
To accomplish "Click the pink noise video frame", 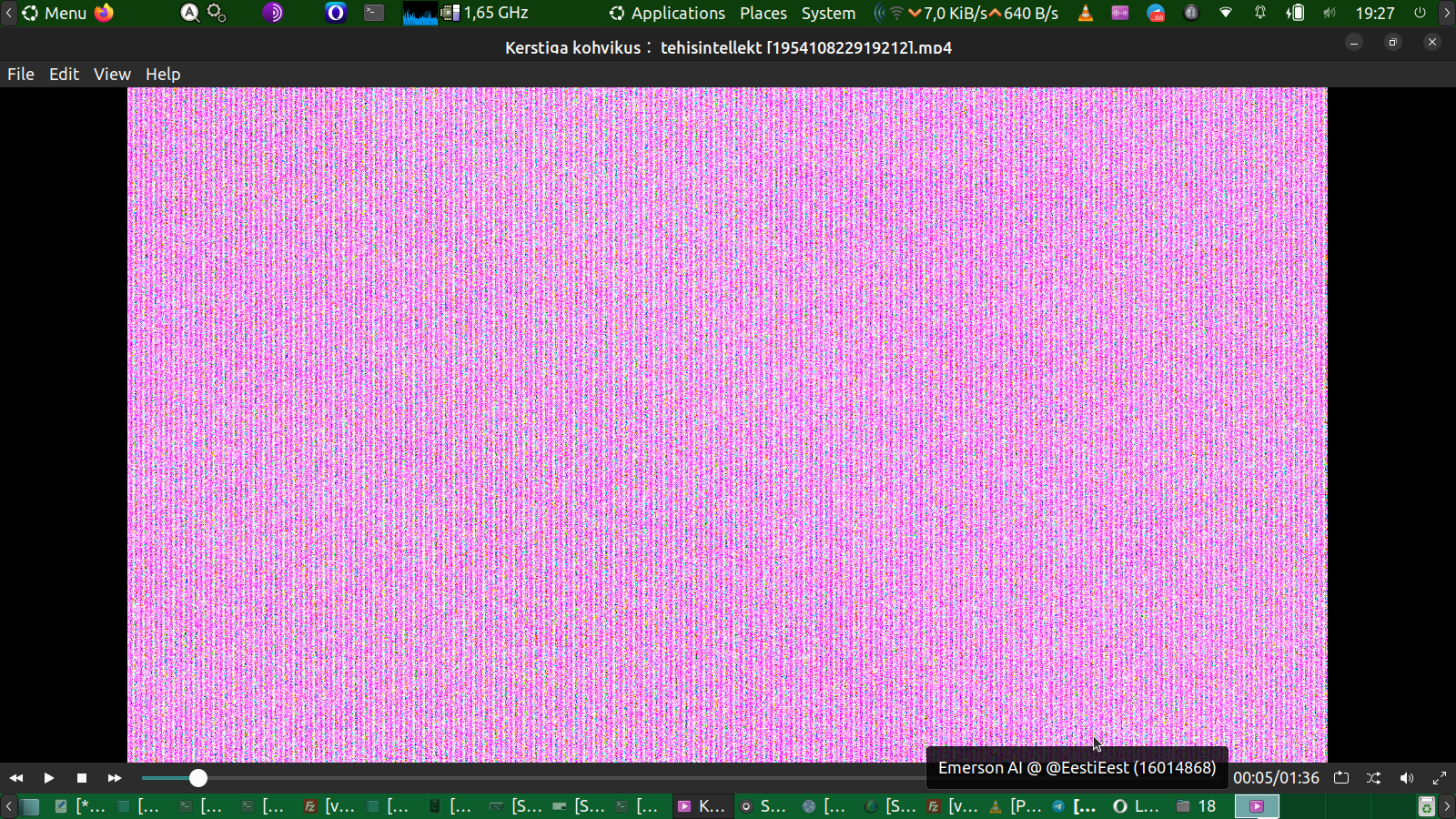I will click(x=727, y=425).
